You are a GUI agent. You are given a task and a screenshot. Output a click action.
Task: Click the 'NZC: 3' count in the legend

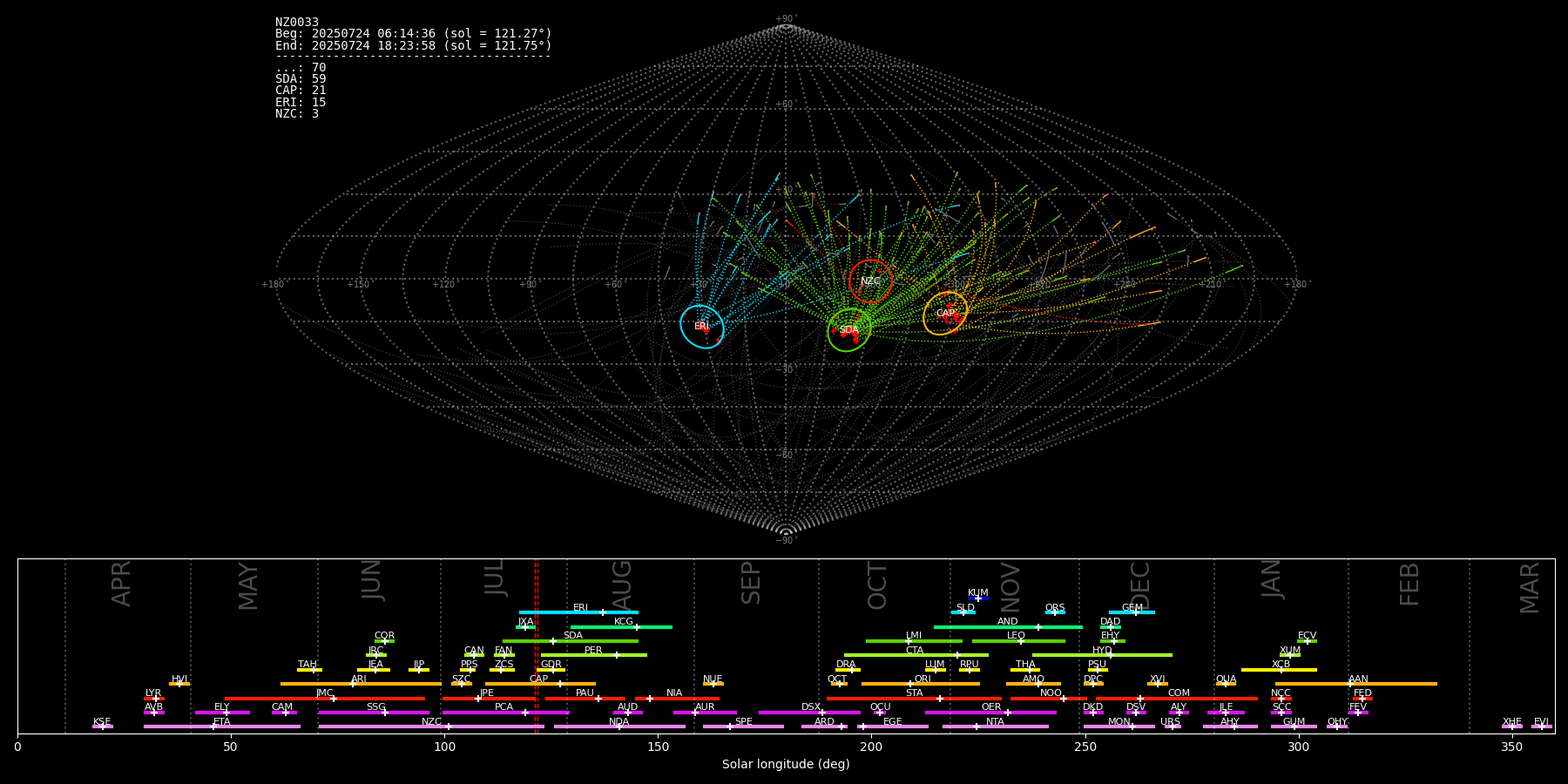pyautogui.click(x=297, y=114)
